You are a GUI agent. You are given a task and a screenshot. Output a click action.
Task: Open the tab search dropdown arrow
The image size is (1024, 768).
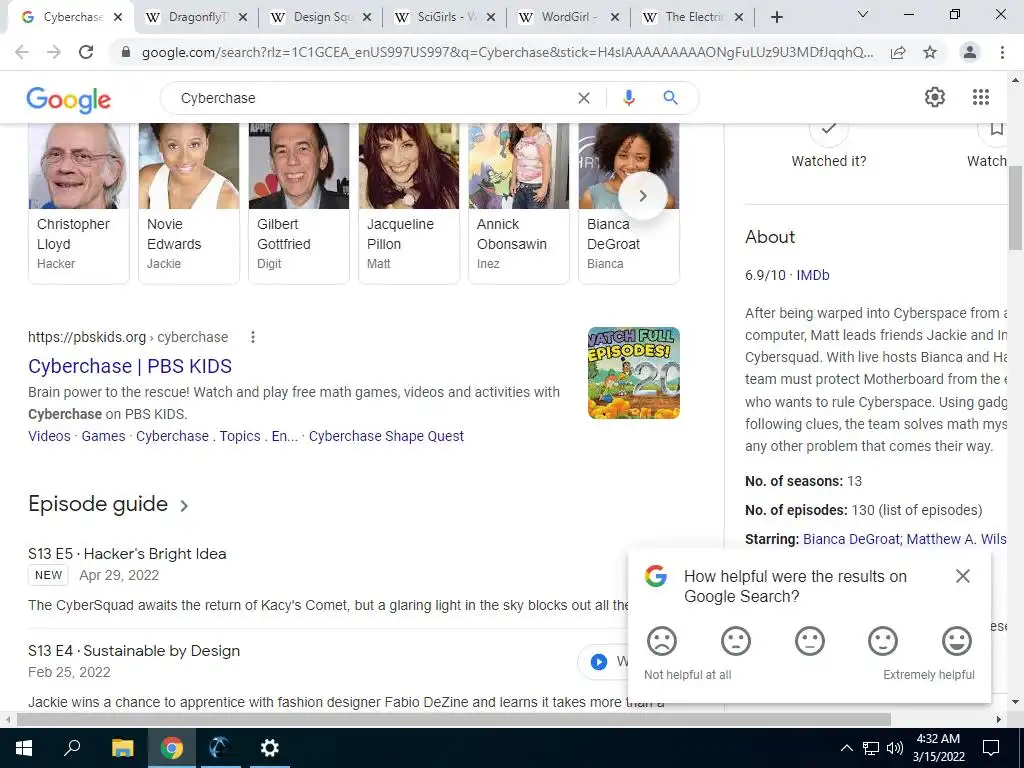pyautogui.click(x=863, y=14)
